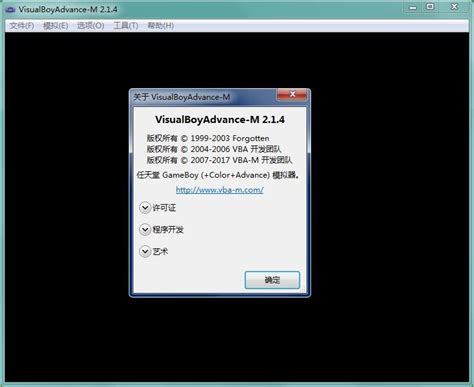
Task: Open the http://www.vba-m.com/ link
Action: (220, 190)
